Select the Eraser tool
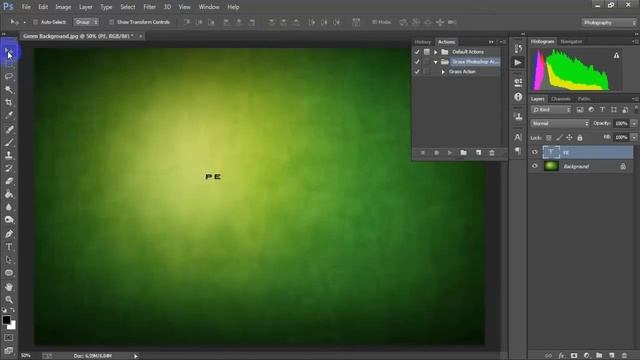 coord(9,181)
